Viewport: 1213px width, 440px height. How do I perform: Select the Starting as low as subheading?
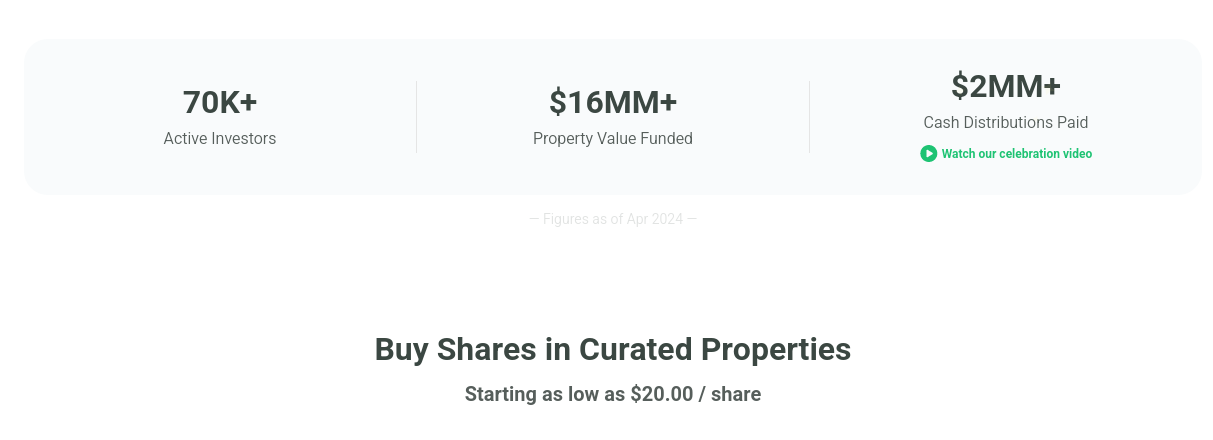pos(613,394)
